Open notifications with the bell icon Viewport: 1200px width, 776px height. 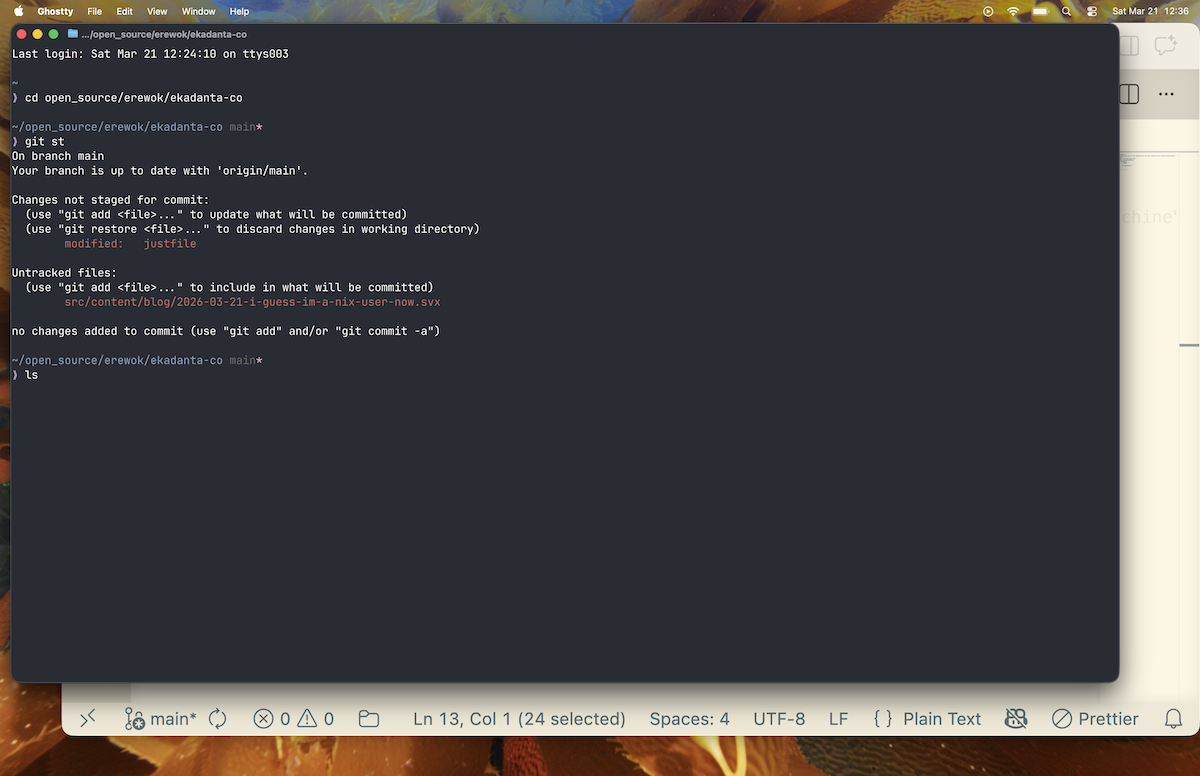click(1171, 718)
